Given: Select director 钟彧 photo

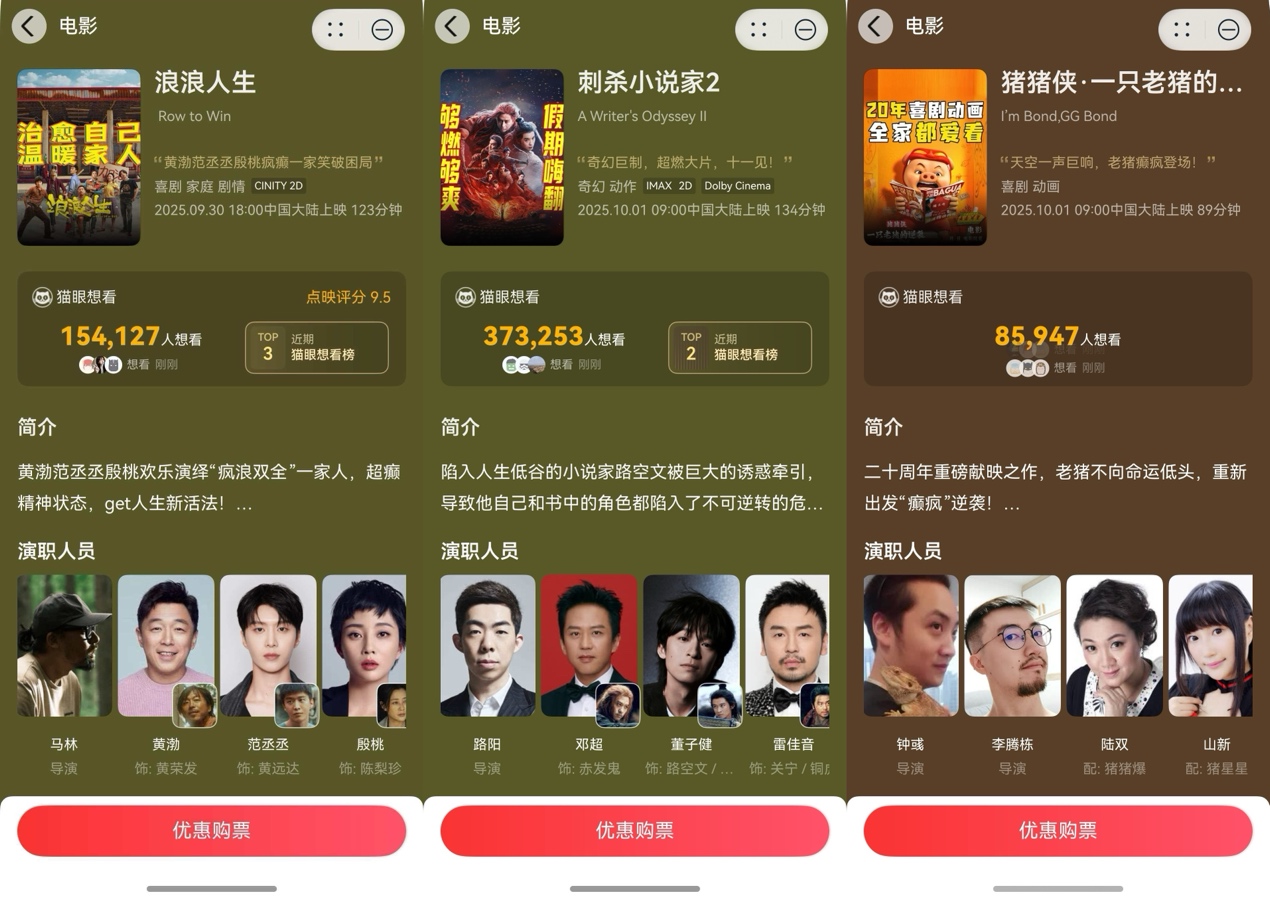Looking at the screenshot, I should (911, 646).
